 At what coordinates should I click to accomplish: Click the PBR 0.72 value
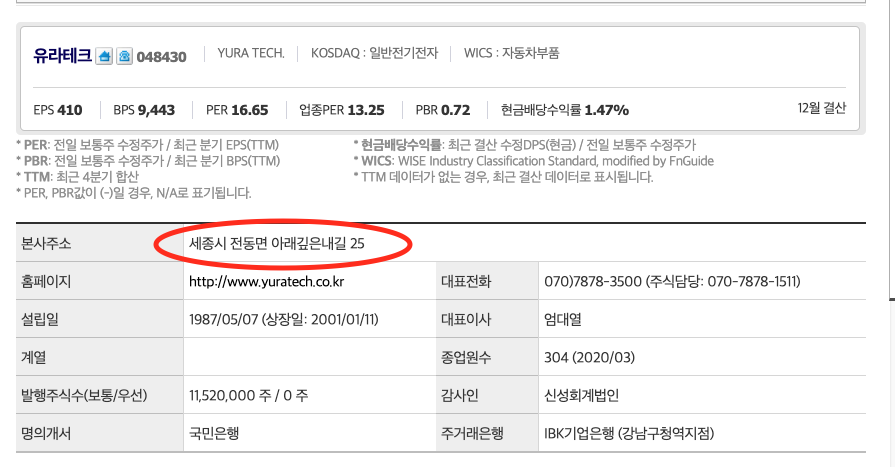(443, 110)
